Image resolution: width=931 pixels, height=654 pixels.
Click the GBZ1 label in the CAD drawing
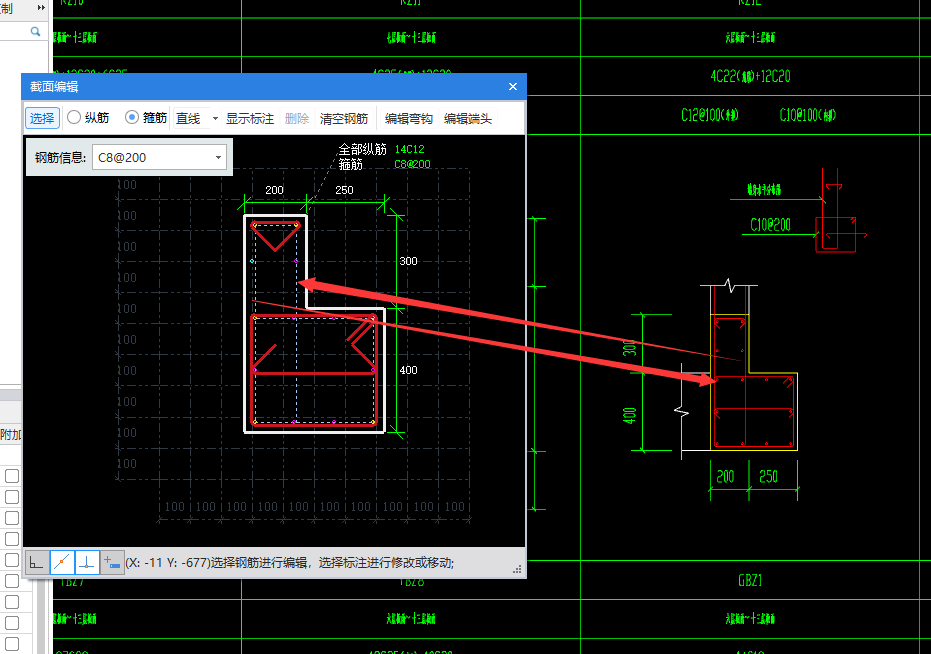coord(750,580)
